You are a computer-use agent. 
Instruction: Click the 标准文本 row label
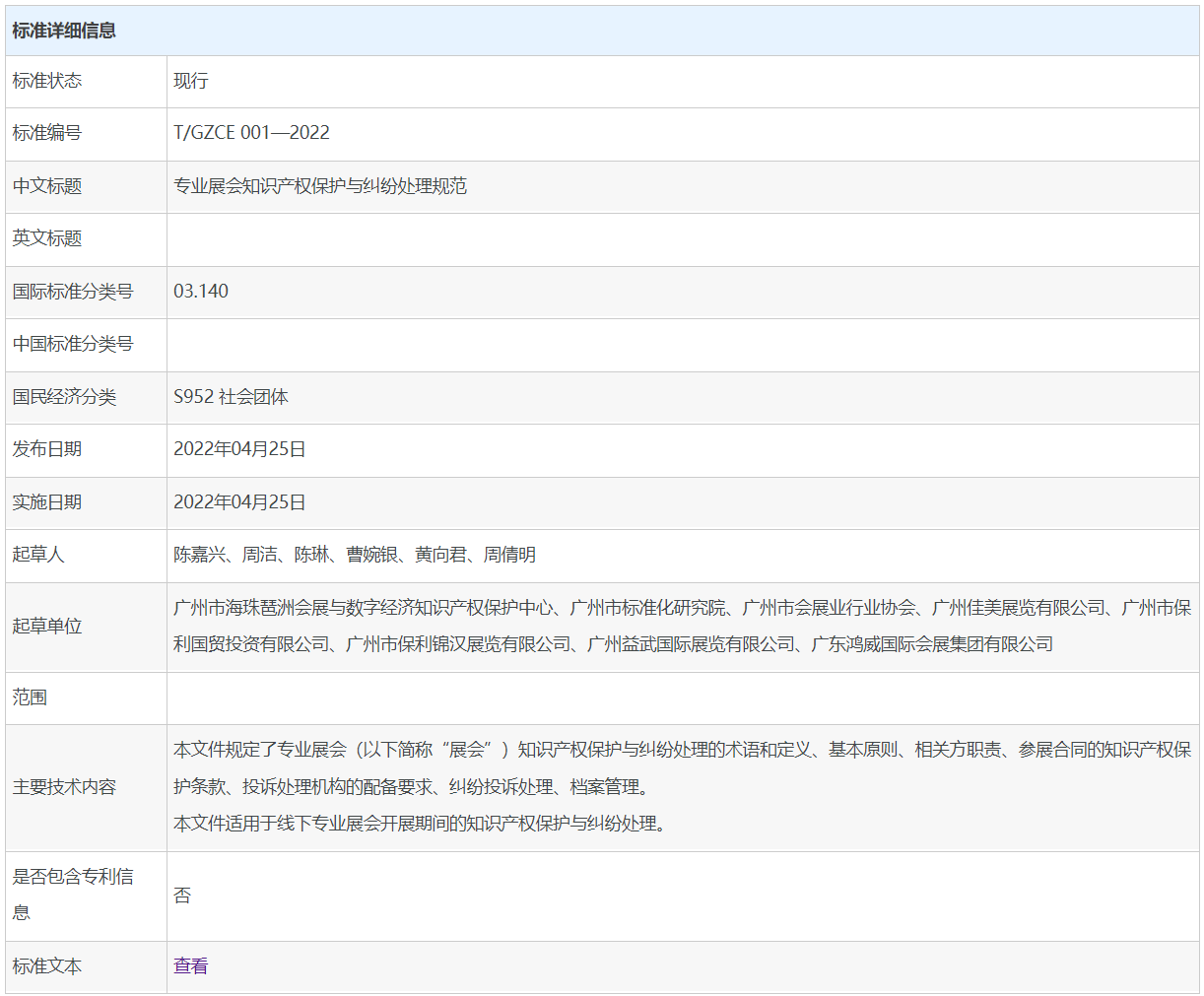pos(47,966)
